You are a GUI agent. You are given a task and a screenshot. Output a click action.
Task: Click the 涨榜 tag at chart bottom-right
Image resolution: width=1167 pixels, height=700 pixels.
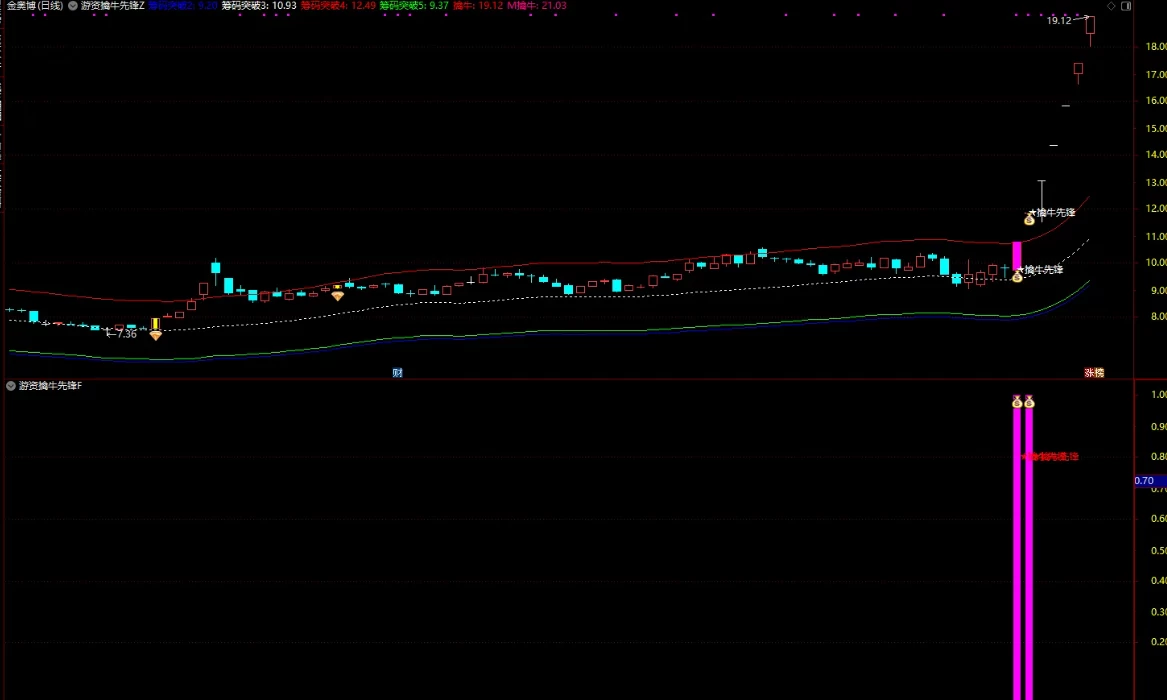tap(1094, 373)
